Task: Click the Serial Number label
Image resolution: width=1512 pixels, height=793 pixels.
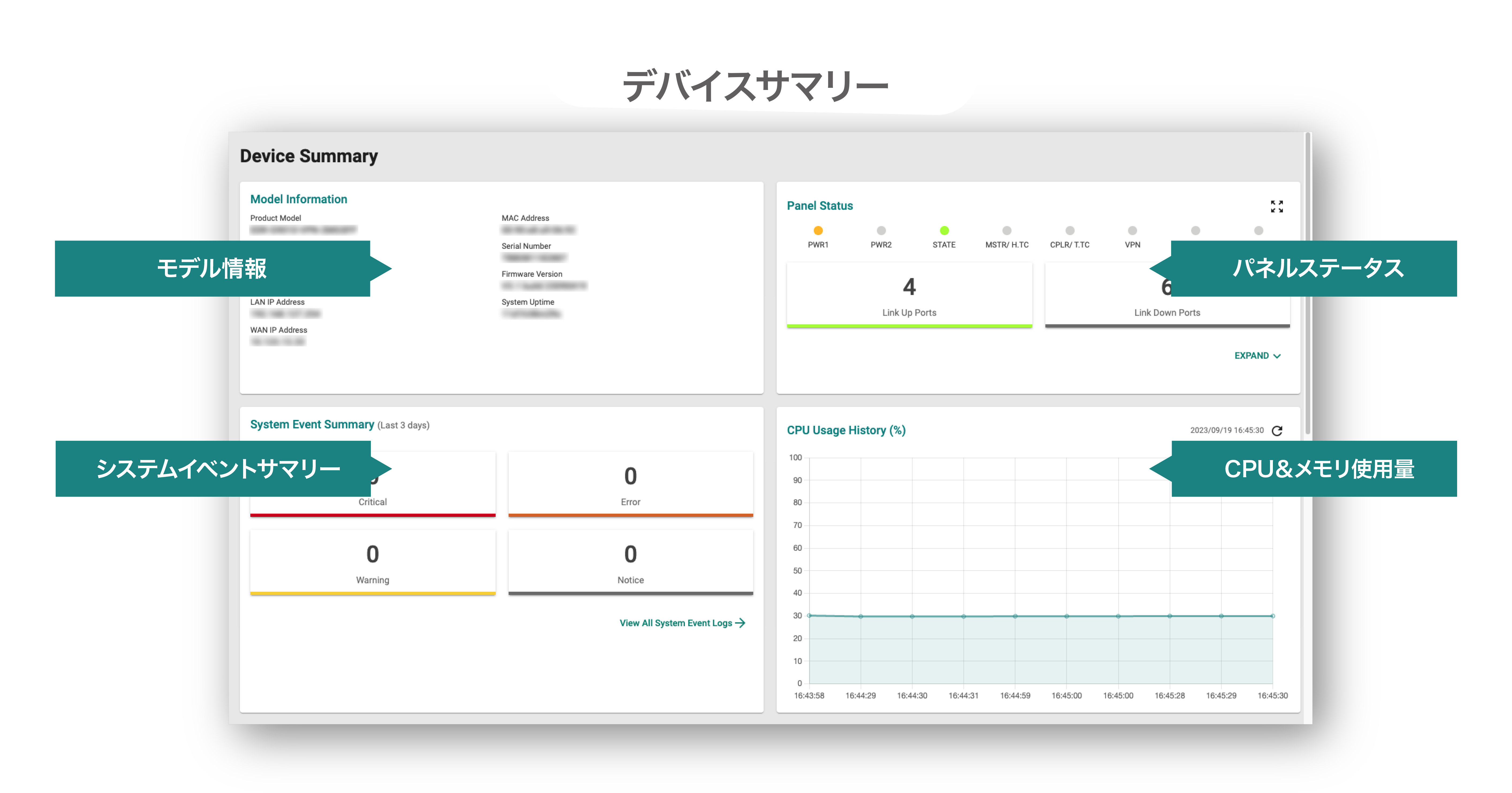Action: point(526,247)
